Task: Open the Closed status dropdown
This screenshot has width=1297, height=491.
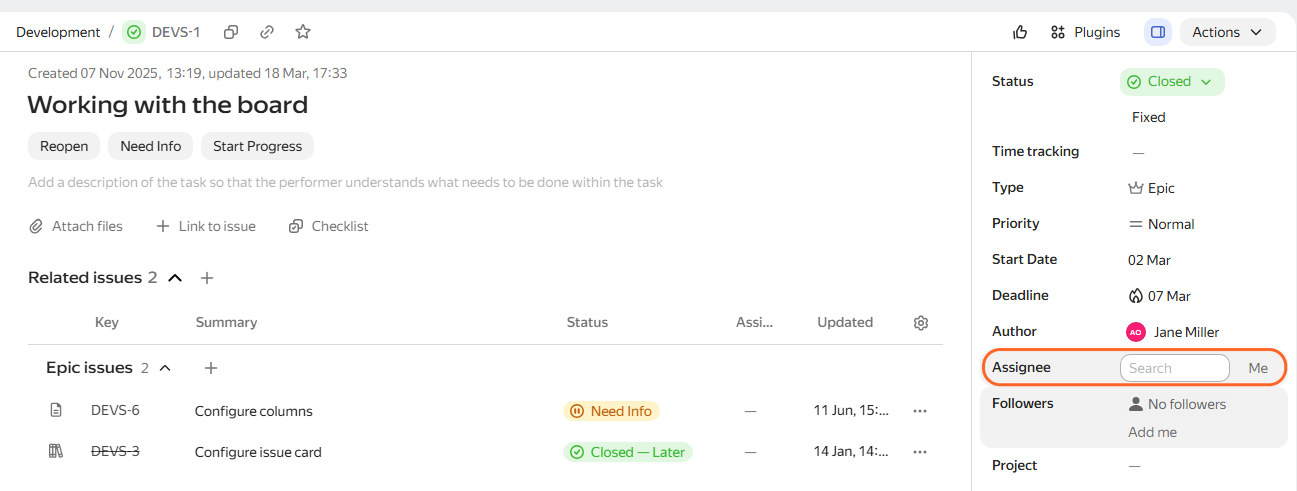Action: pyautogui.click(x=1172, y=82)
